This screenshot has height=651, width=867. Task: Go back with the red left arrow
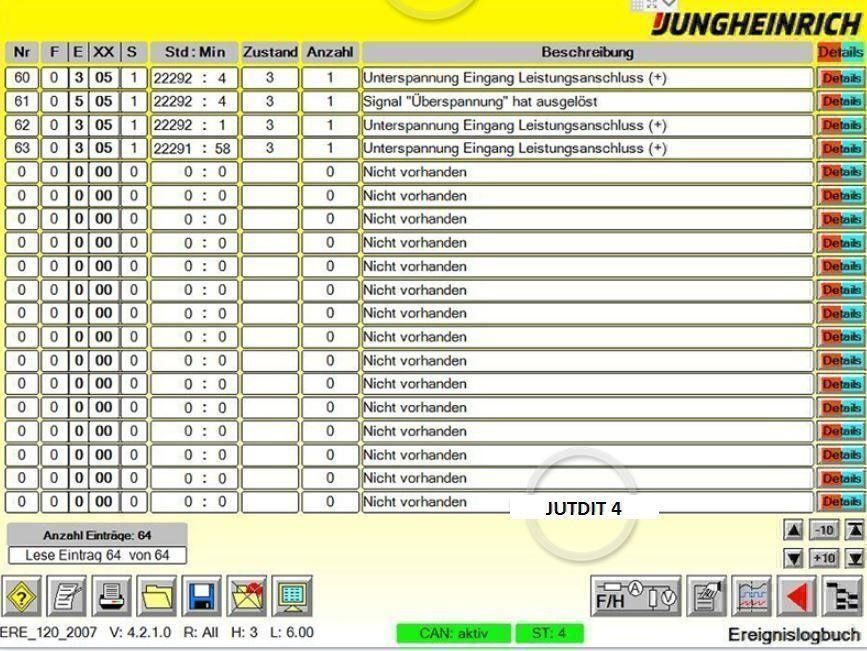[x=797, y=597]
